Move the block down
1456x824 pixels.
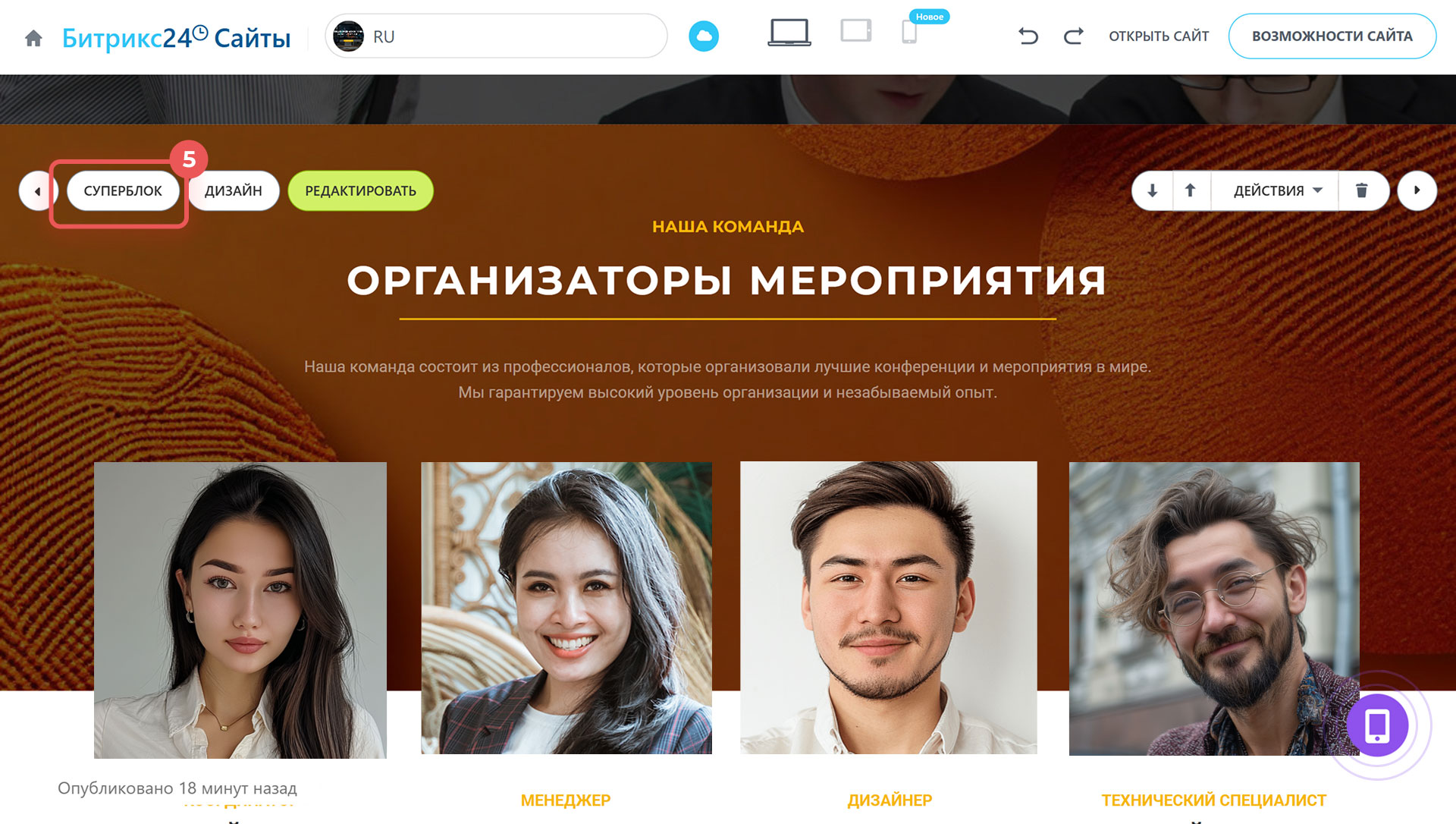click(1153, 190)
